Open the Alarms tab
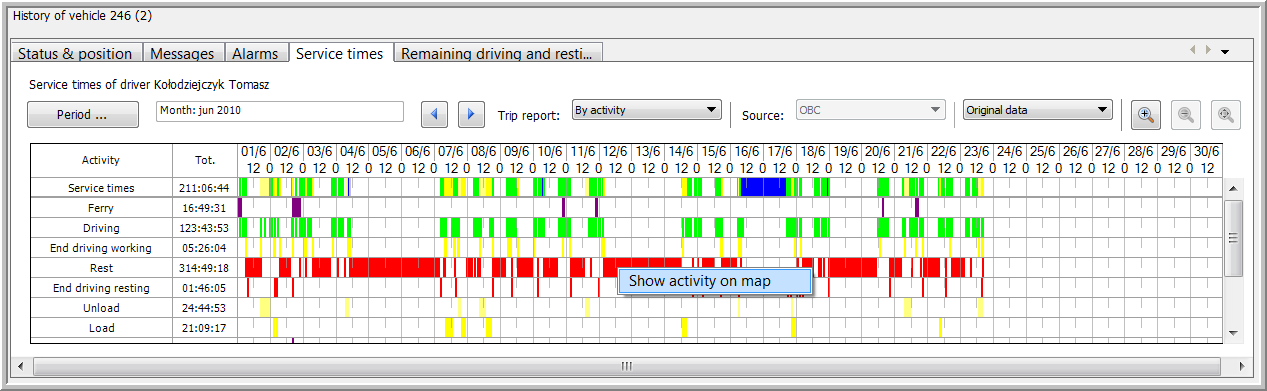1267x391 pixels. (x=255, y=54)
